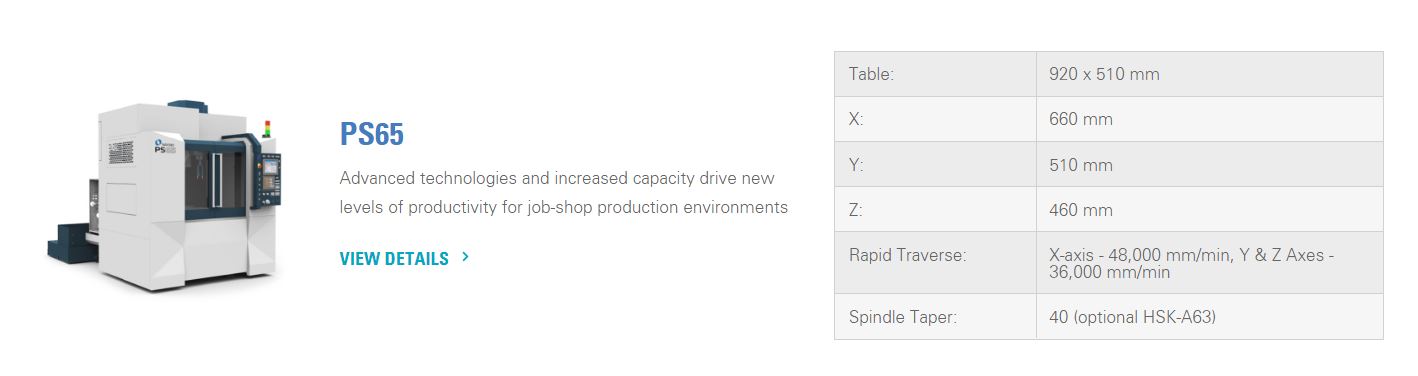Screen dimensions: 1418x376
Task: Select the 510 mm Y travel value
Action: tap(1081, 164)
